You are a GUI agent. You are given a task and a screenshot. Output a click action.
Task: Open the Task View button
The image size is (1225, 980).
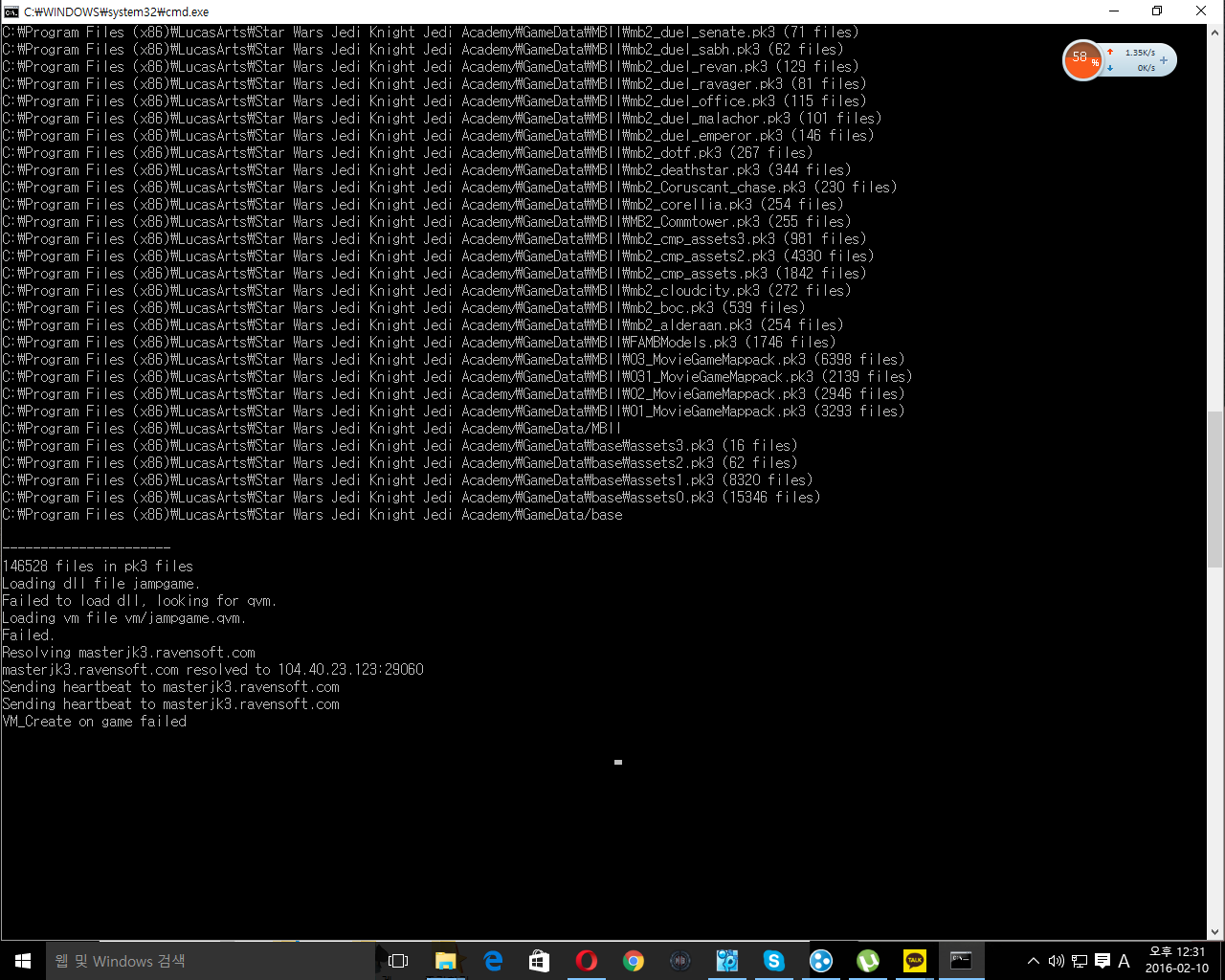pyautogui.click(x=398, y=961)
